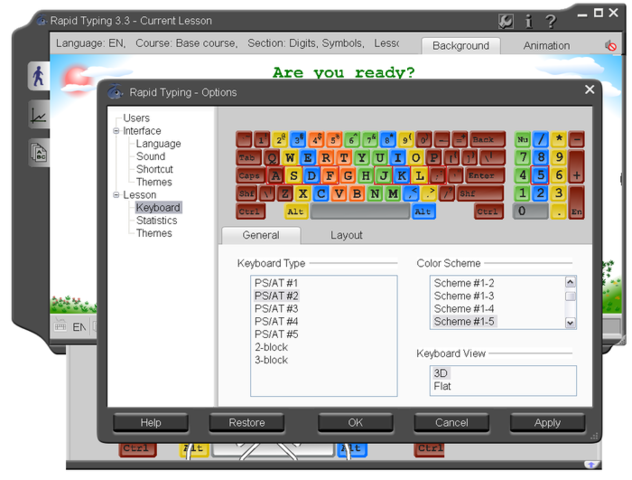Image resolution: width=632 pixels, height=480 pixels.
Task: Select Language under Interface
Action: (x=158, y=144)
